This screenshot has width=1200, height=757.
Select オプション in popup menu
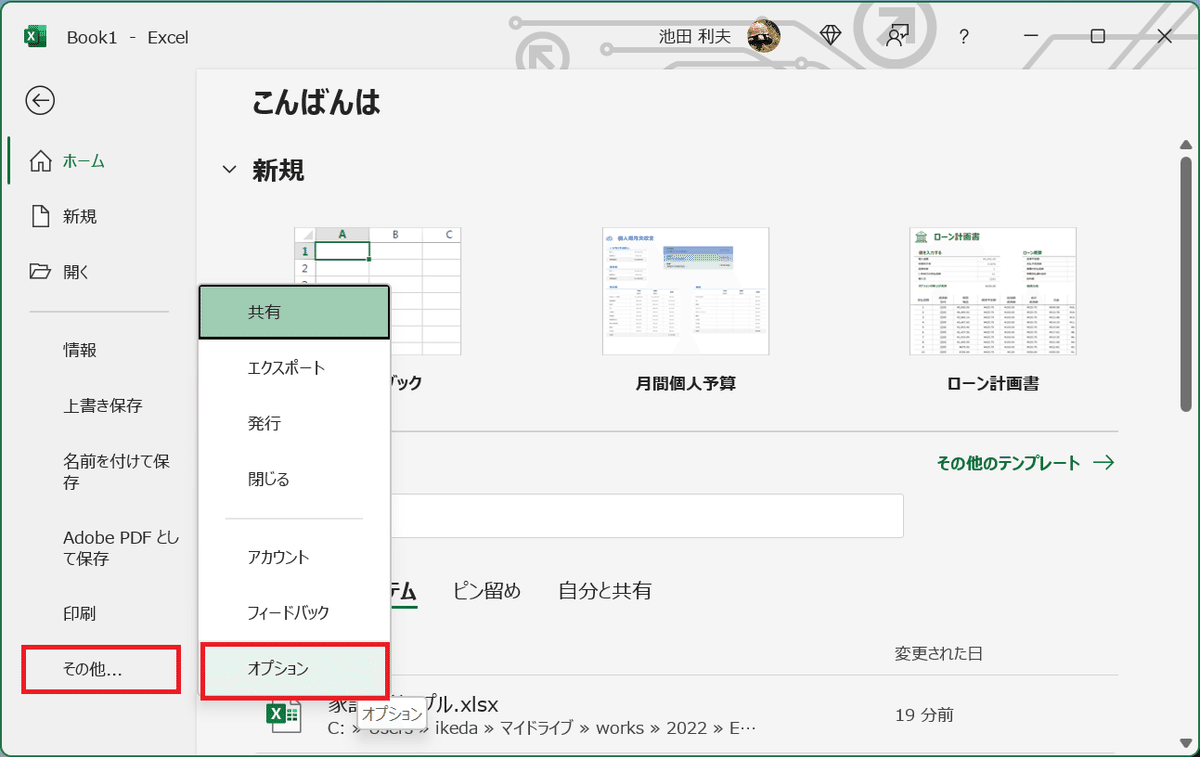[x=294, y=669]
